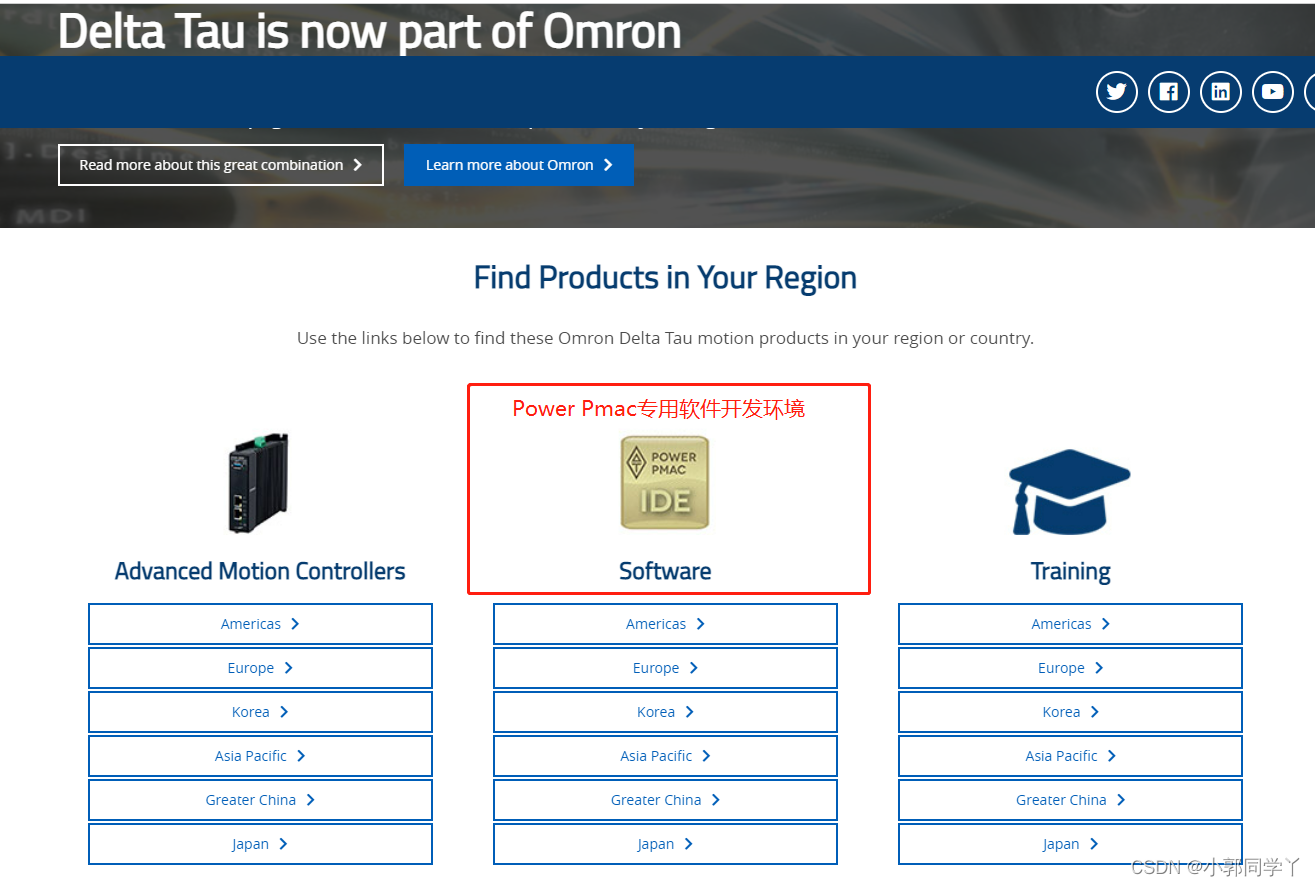This screenshot has height=886, width=1315.
Task: Open the LinkedIn social icon
Action: 1221,92
